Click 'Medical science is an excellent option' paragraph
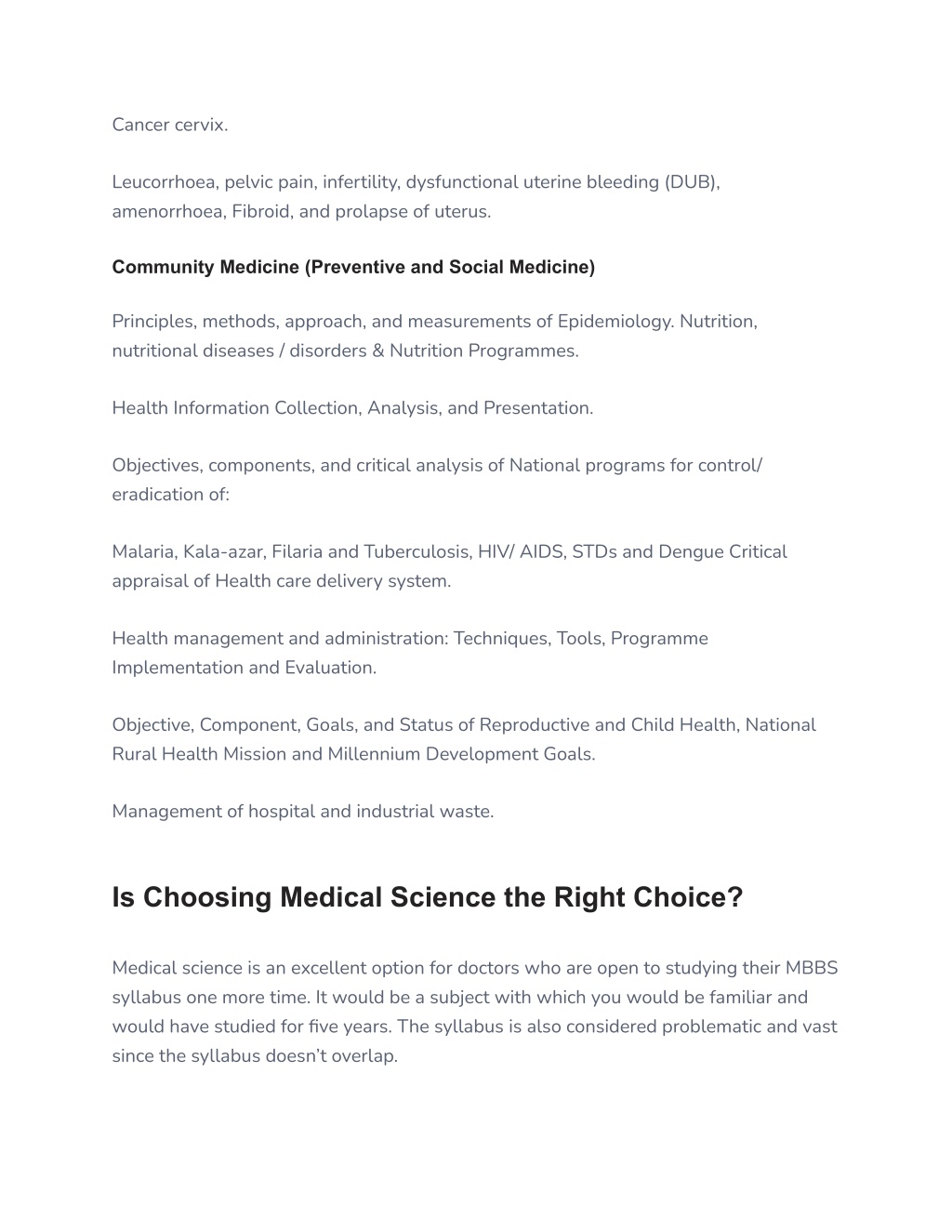Image resolution: width=952 pixels, height=1232 pixels. [475, 1012]
